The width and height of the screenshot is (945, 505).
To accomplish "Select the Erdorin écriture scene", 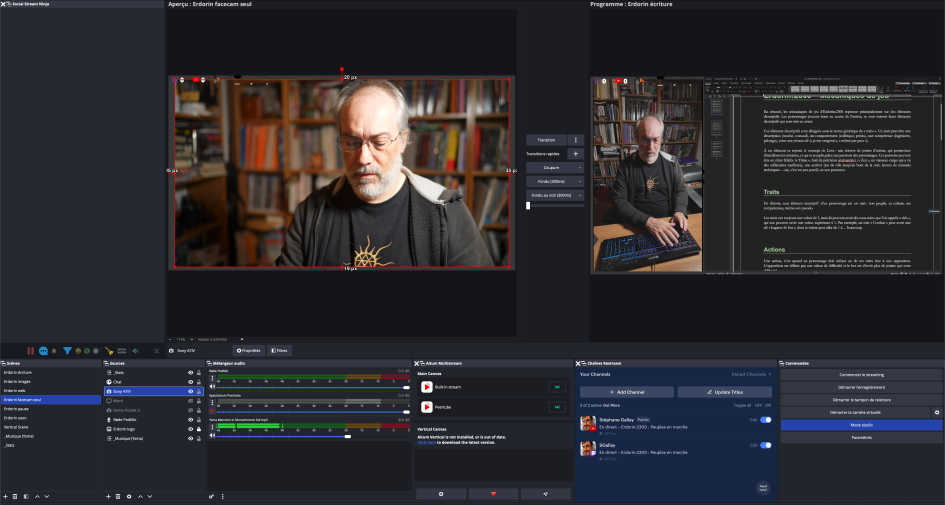I will click(18, 372).
